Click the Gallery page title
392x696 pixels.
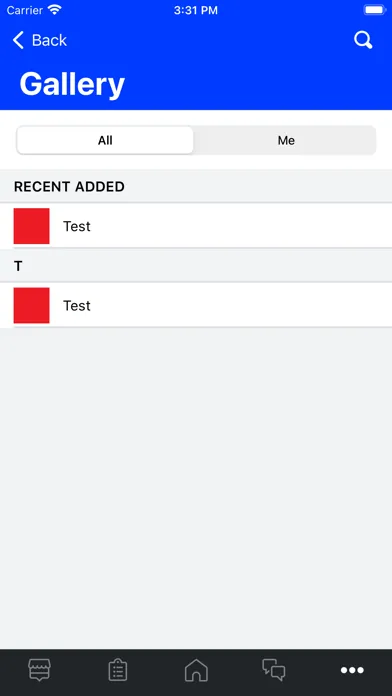coord(72,84)
